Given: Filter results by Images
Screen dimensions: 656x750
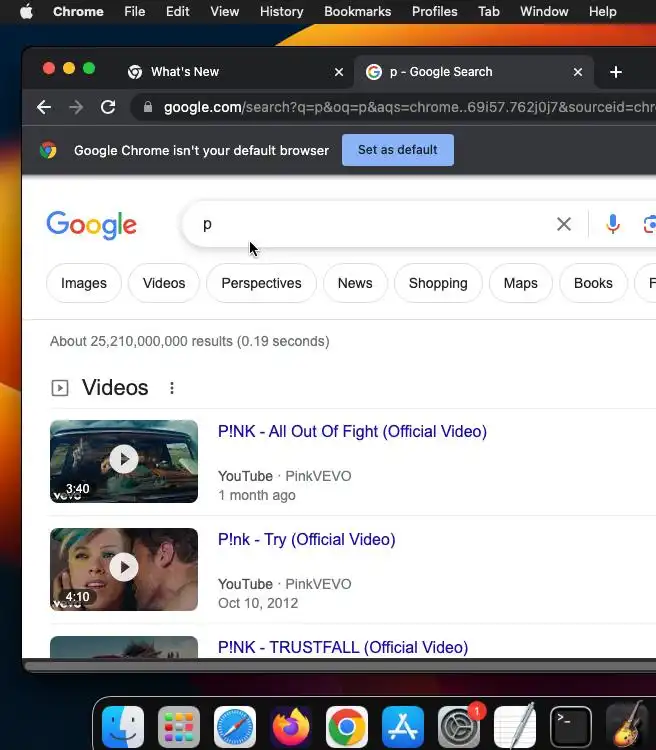Looking at the screenshot, I should point(84,283).
